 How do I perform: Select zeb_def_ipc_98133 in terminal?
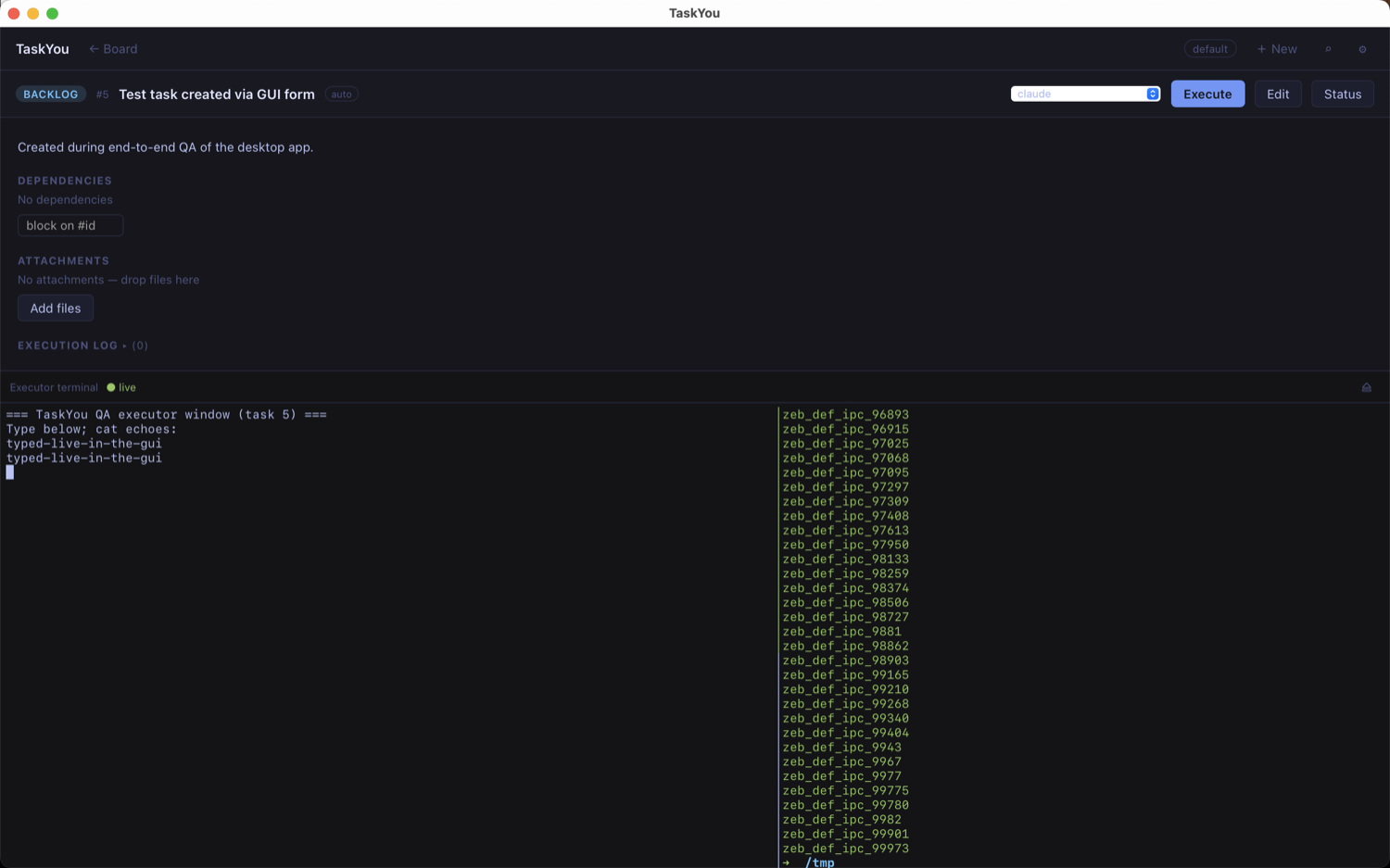coord(845,560)
